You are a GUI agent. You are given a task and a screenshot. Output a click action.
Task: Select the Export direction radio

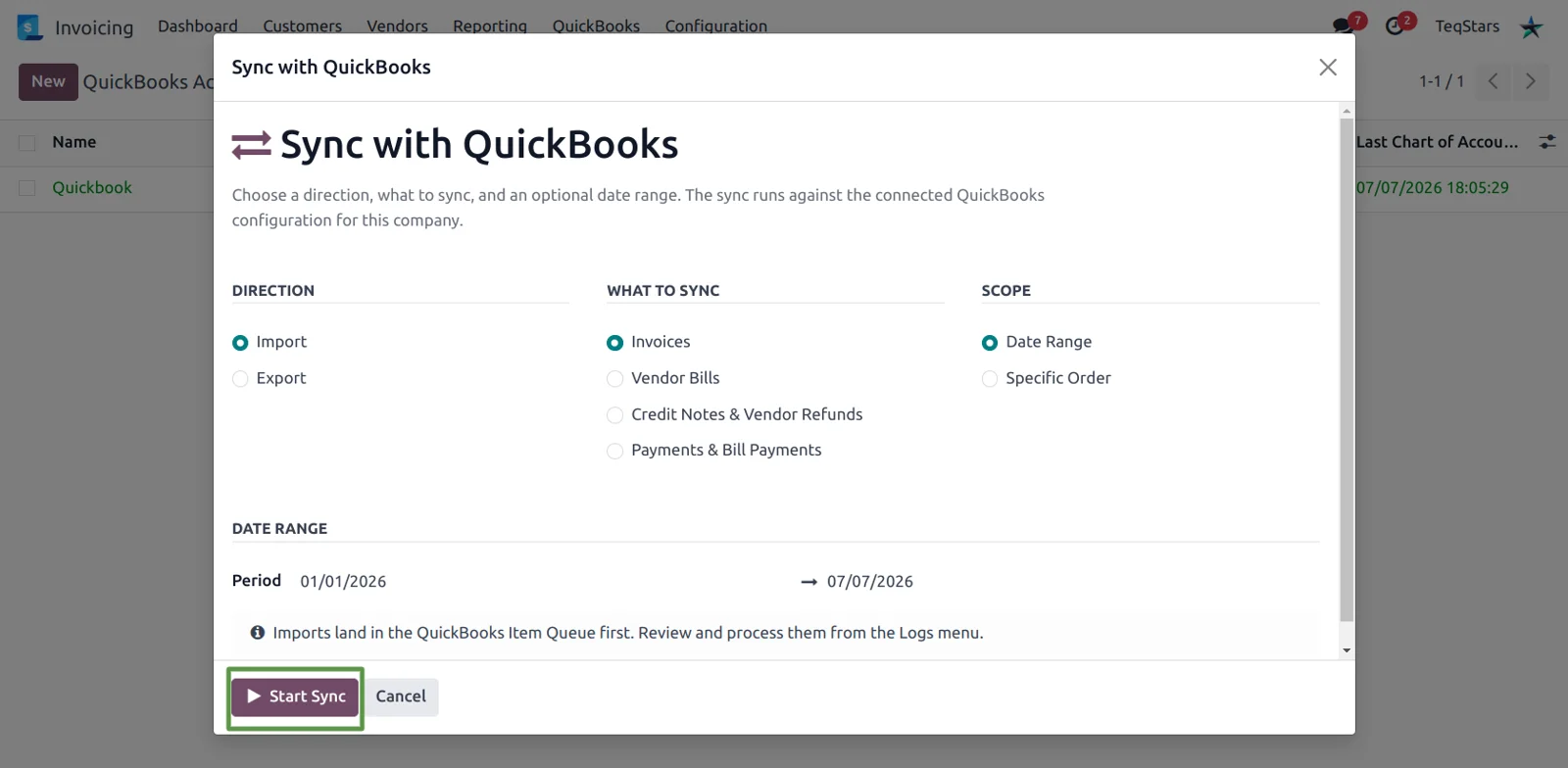tap(240, 379)
